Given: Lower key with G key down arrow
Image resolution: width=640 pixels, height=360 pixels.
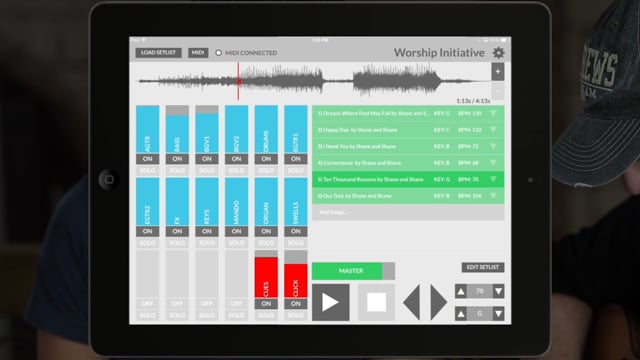Looking at the screenshot, I should pos(498,314).
